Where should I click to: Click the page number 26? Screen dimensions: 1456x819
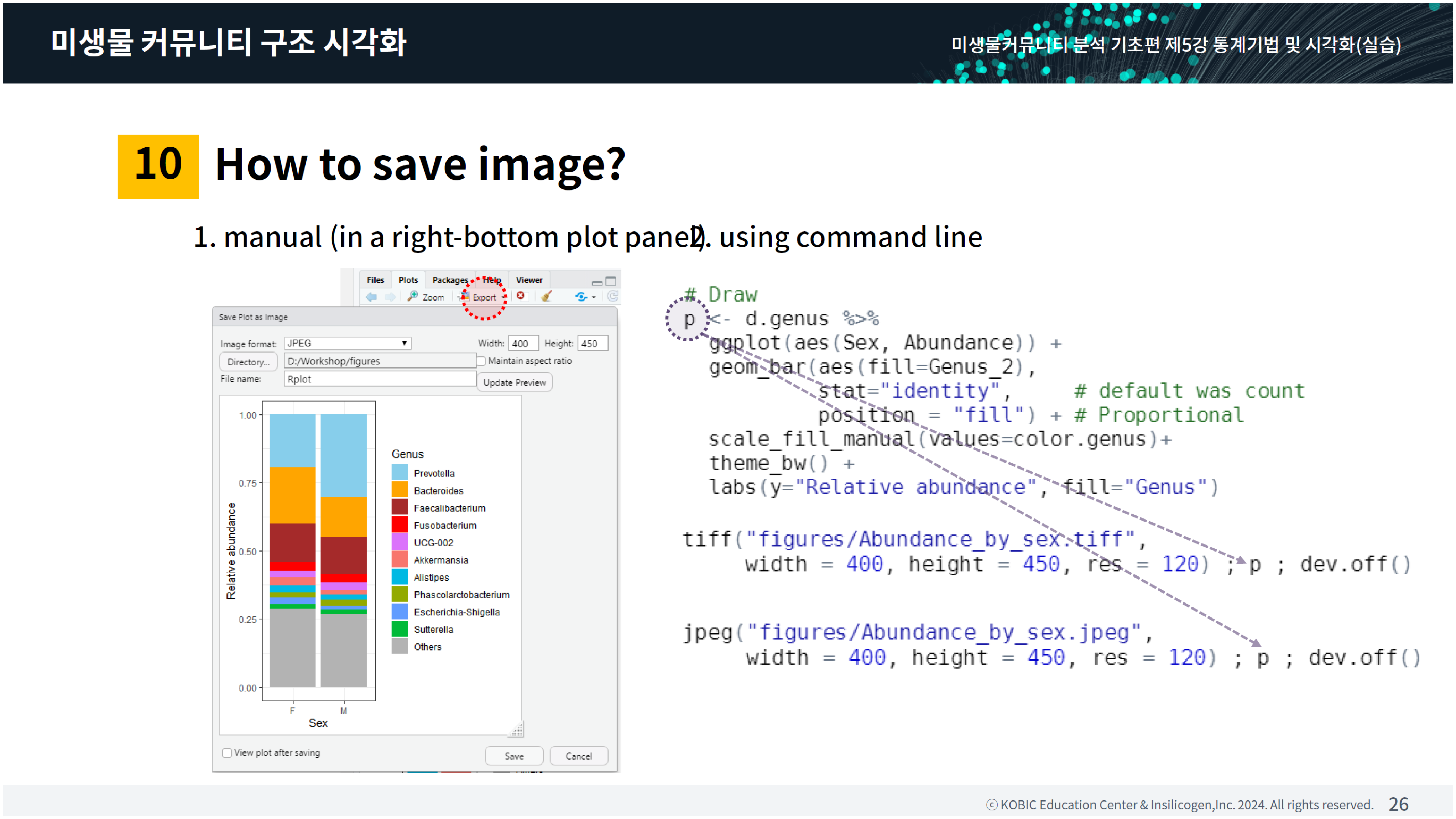1398,804
